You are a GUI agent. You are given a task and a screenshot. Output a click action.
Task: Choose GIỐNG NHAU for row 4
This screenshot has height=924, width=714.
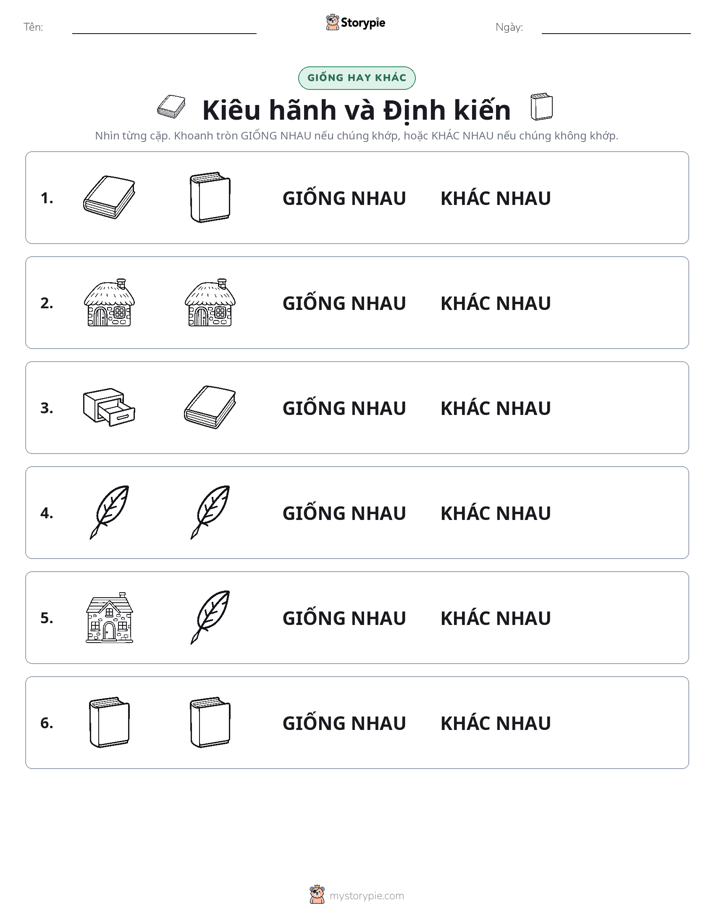click(344, 513)
